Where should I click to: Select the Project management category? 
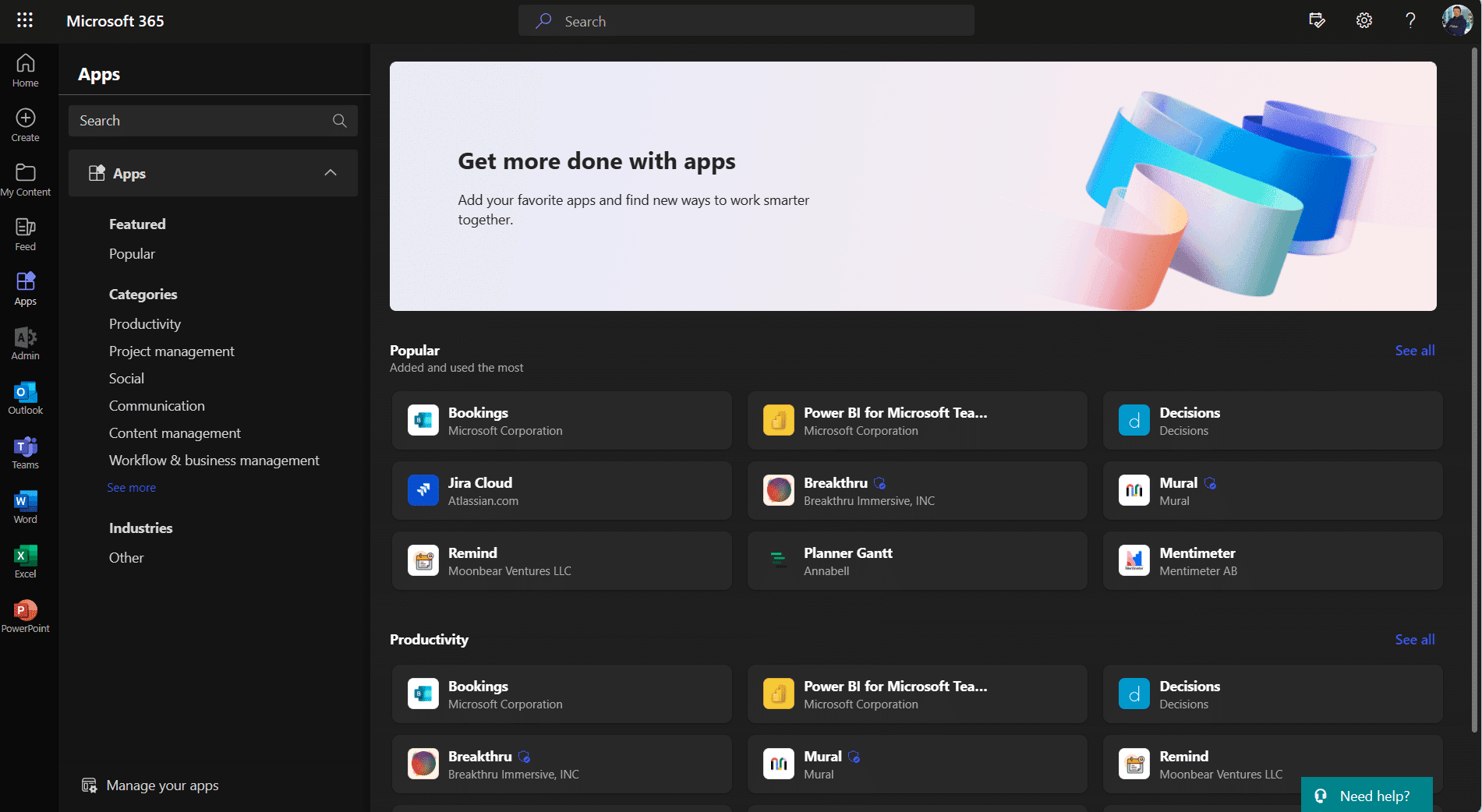172,351
